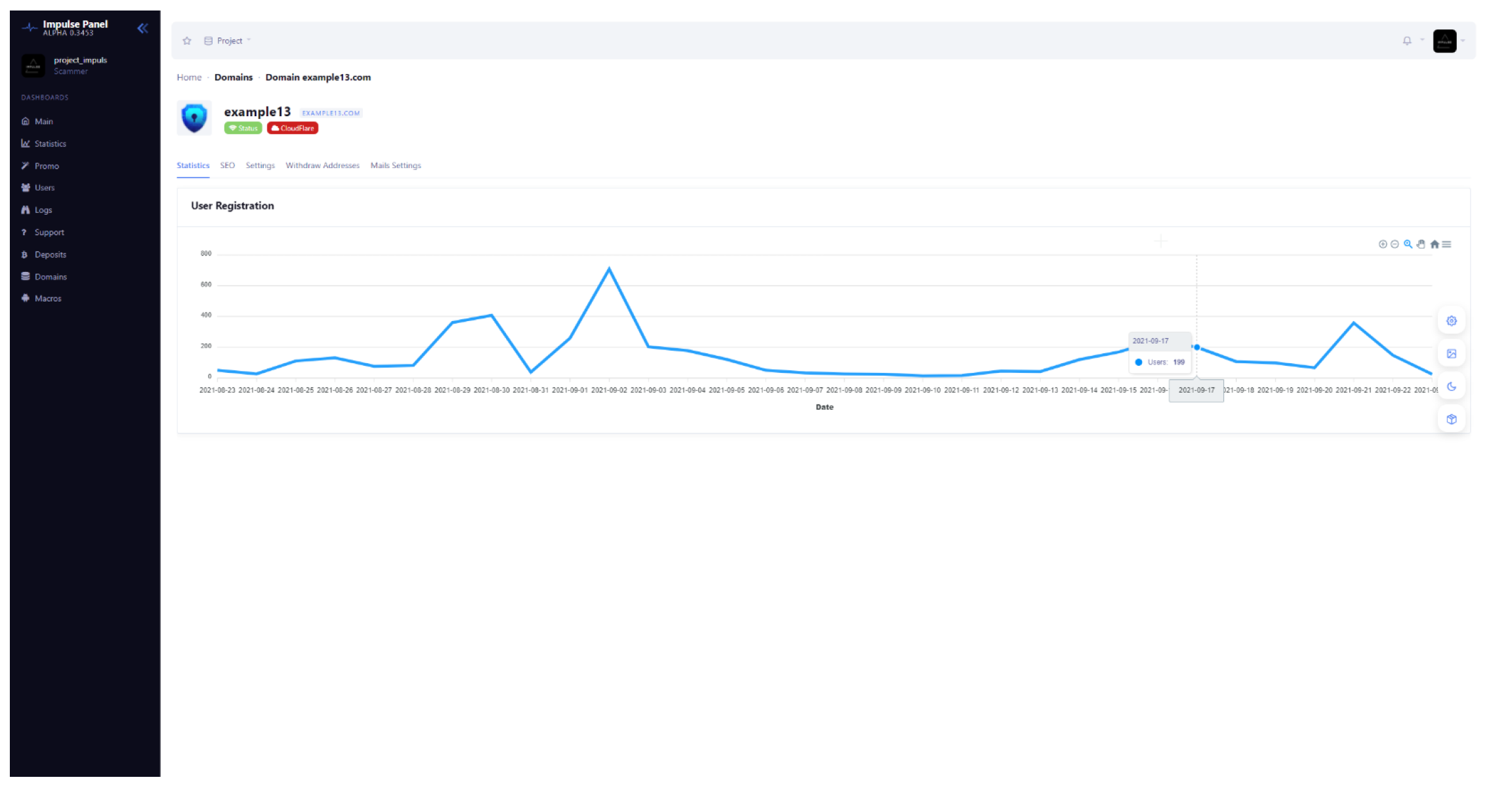This screenshot has width=1512, height=788.
Task: Open the user avatar account menu
Action: click(1444, 41)
